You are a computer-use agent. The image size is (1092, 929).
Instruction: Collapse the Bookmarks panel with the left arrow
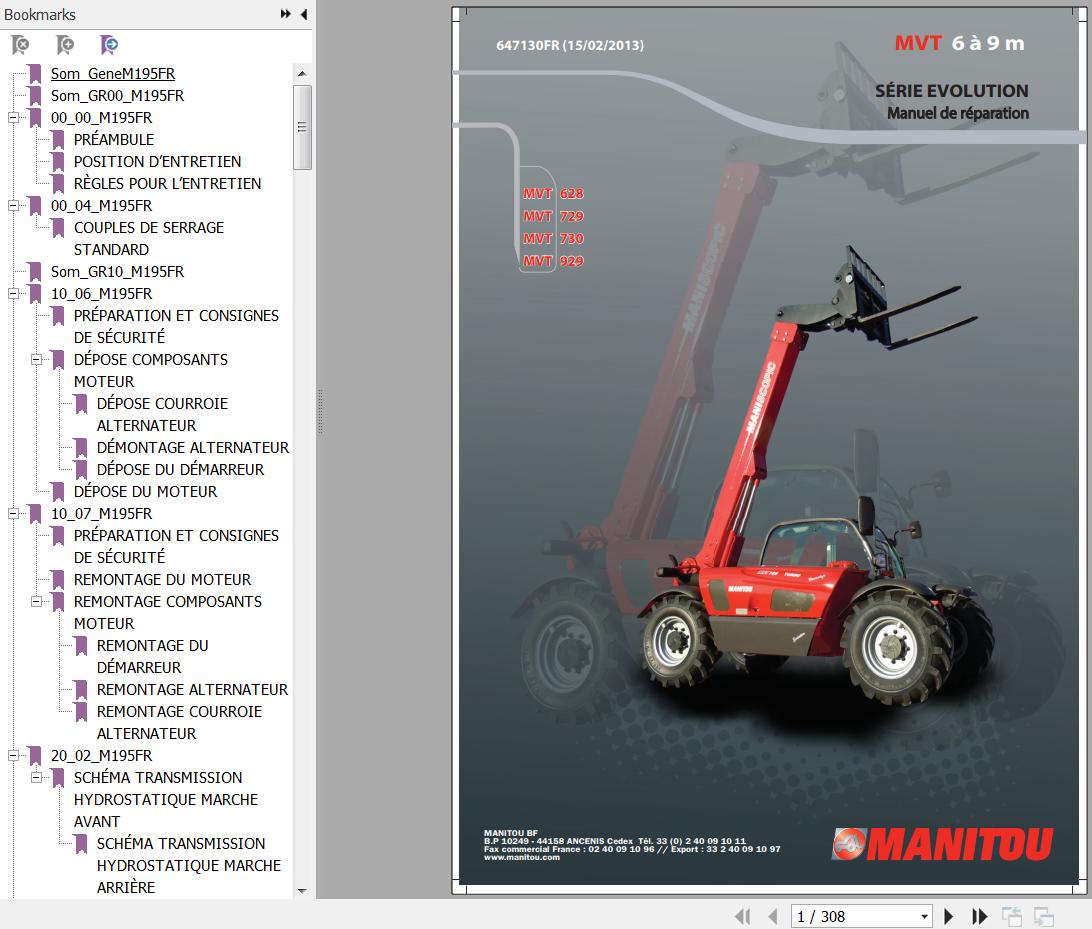point(304,14)
